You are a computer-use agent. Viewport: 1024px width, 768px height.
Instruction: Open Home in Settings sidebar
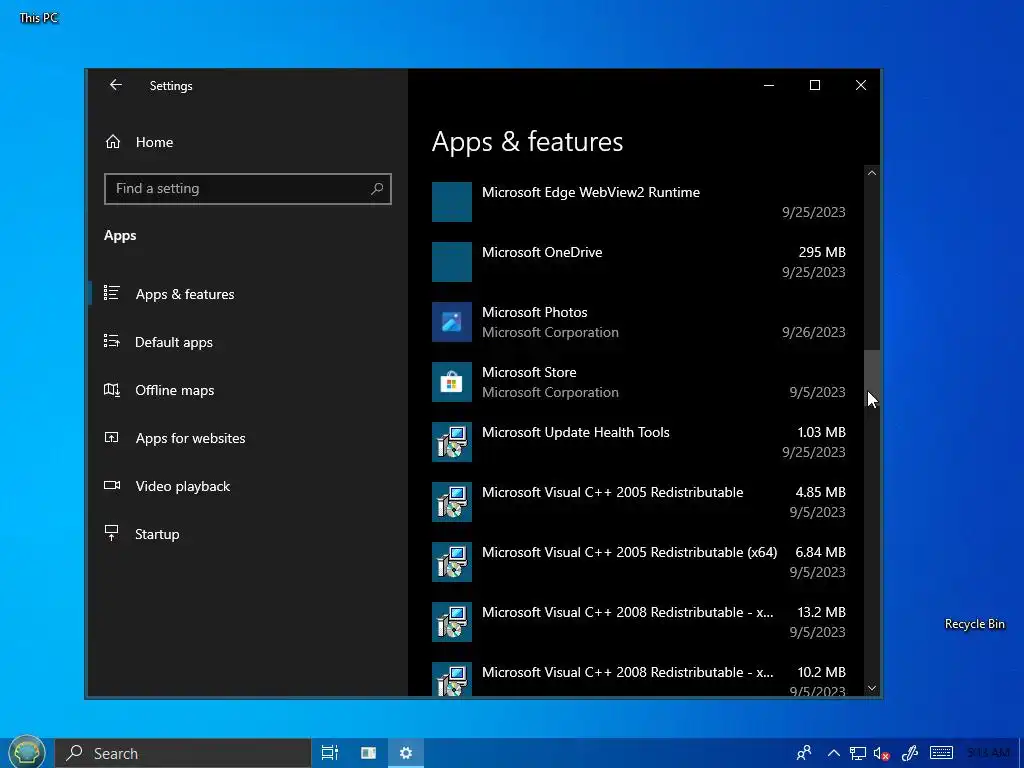point(247,142)
